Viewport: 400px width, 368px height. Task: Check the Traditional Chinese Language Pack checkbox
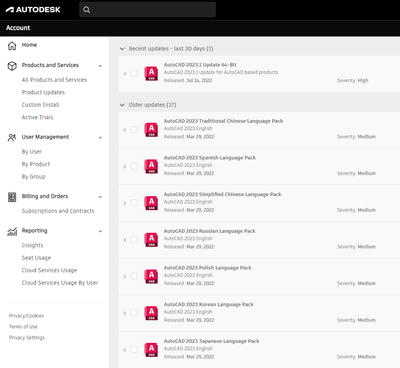pyautogui.click(x=134, y=129)
